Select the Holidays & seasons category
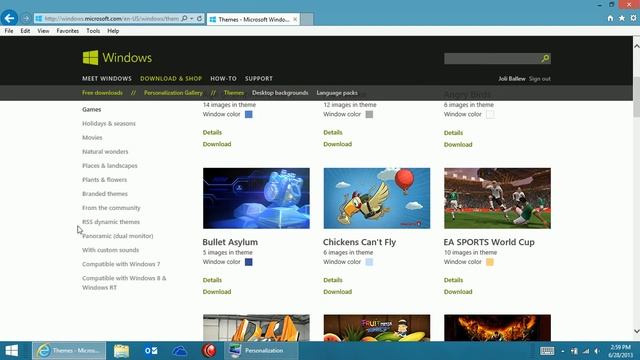 pyautogui.click(x=109, y=124)
